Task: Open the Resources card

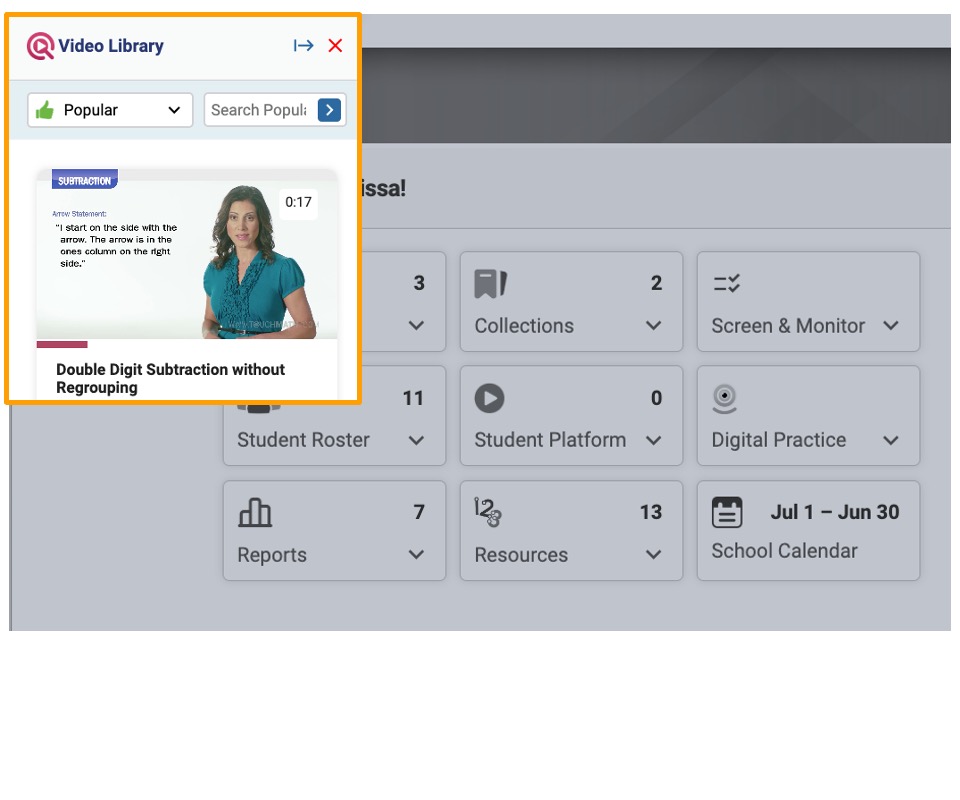Action: (x=571, y=531)
